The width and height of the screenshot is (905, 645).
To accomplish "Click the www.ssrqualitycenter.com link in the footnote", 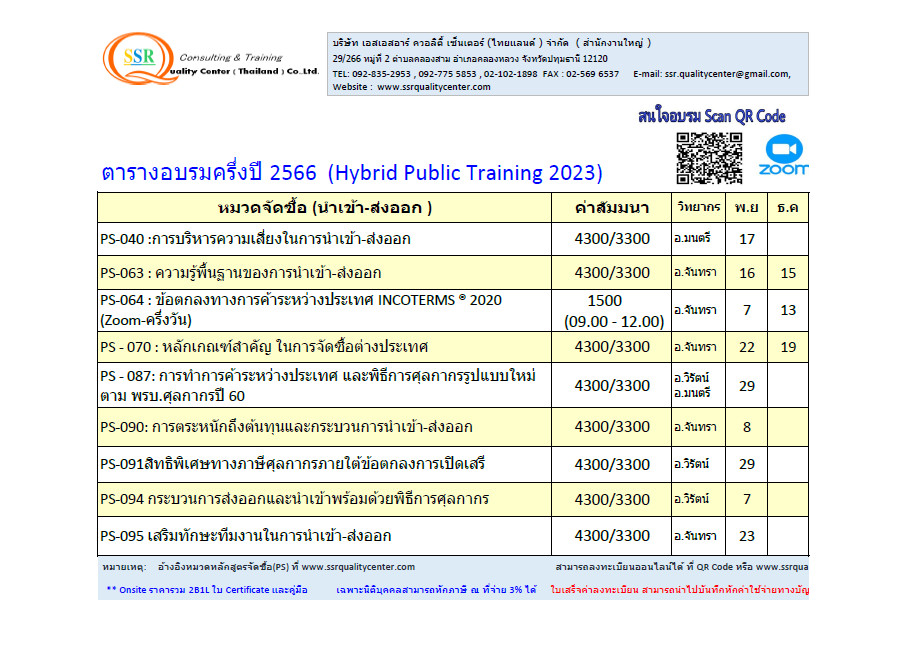I will coord(358,567).
